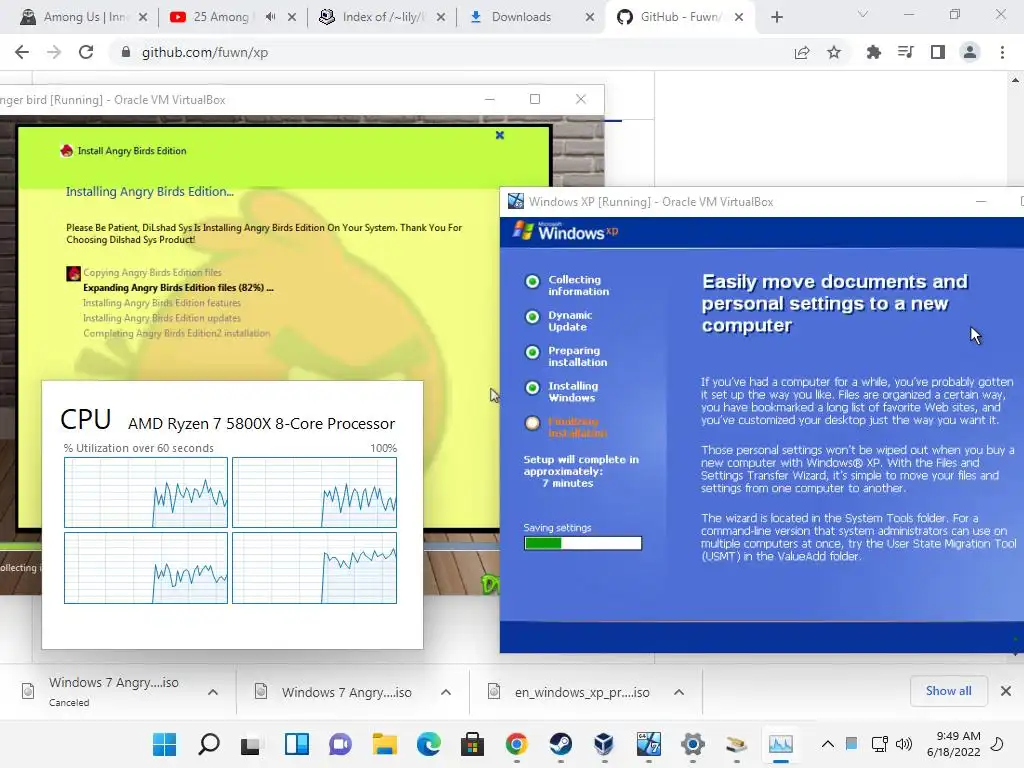Viewport: 1024px width, 768px height.
Task: Open volume control in system tray
Action: [904, 744]
